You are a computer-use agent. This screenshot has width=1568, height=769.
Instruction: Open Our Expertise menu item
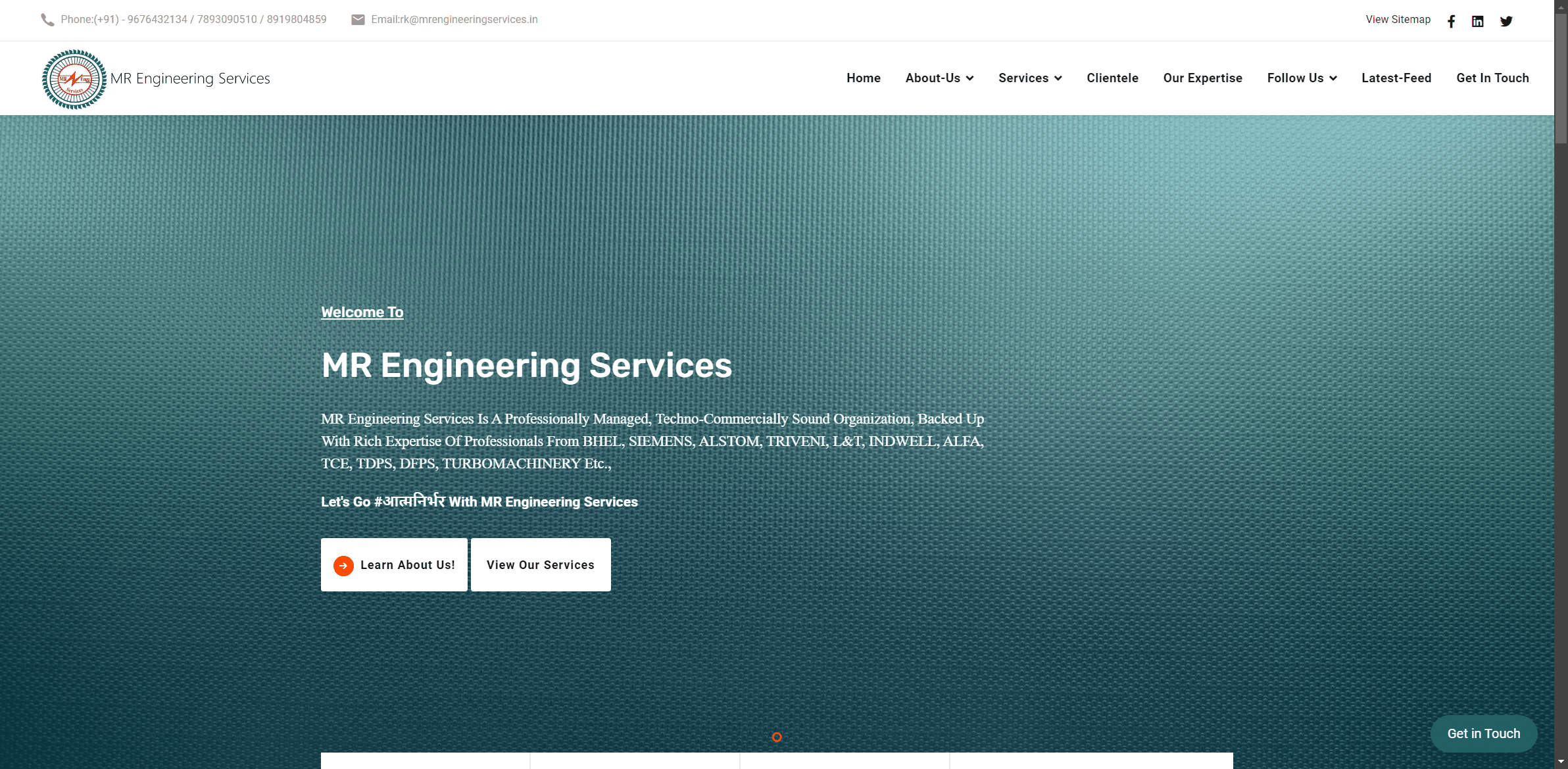1202,78
